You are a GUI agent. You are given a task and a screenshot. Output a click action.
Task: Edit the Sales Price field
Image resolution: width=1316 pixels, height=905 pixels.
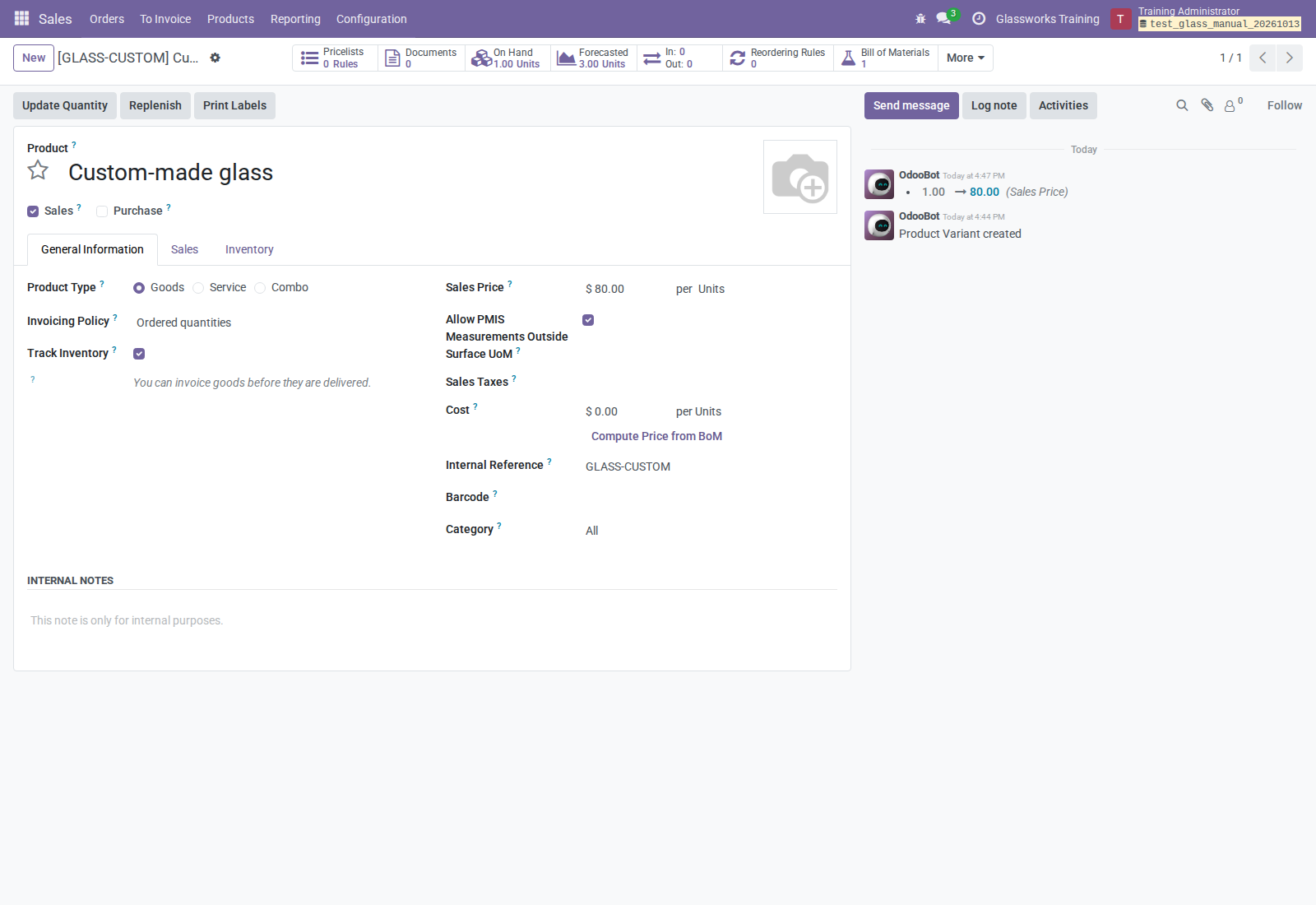click(x=627, y=289)
